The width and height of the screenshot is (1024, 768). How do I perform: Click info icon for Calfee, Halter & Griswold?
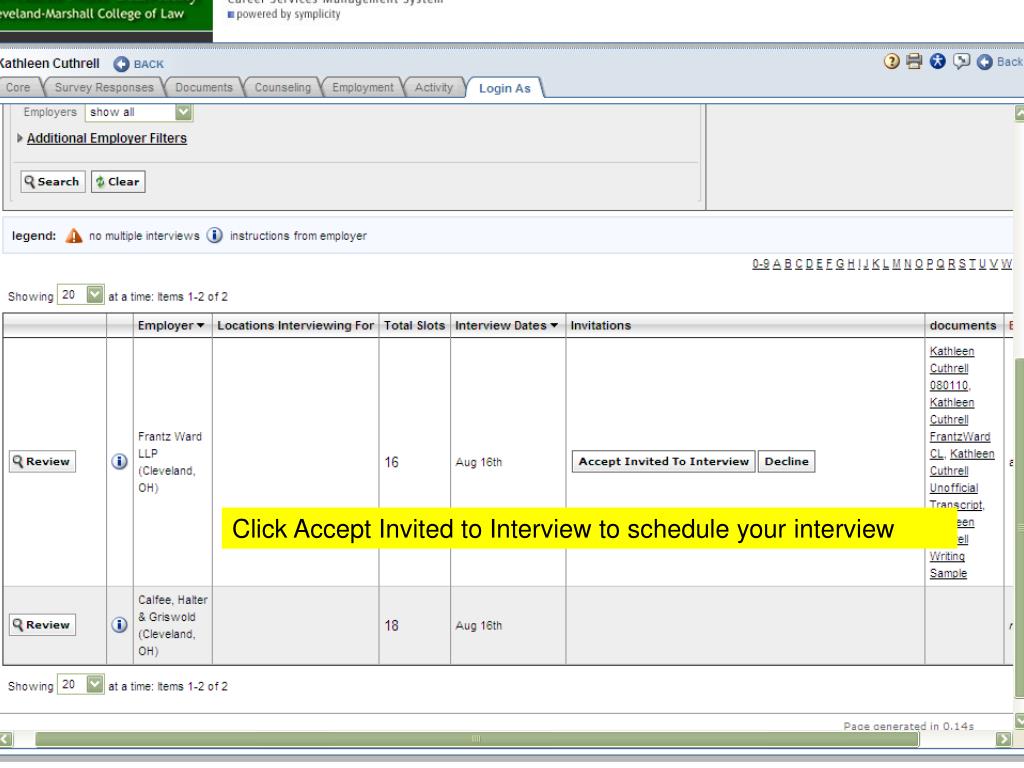120,625
